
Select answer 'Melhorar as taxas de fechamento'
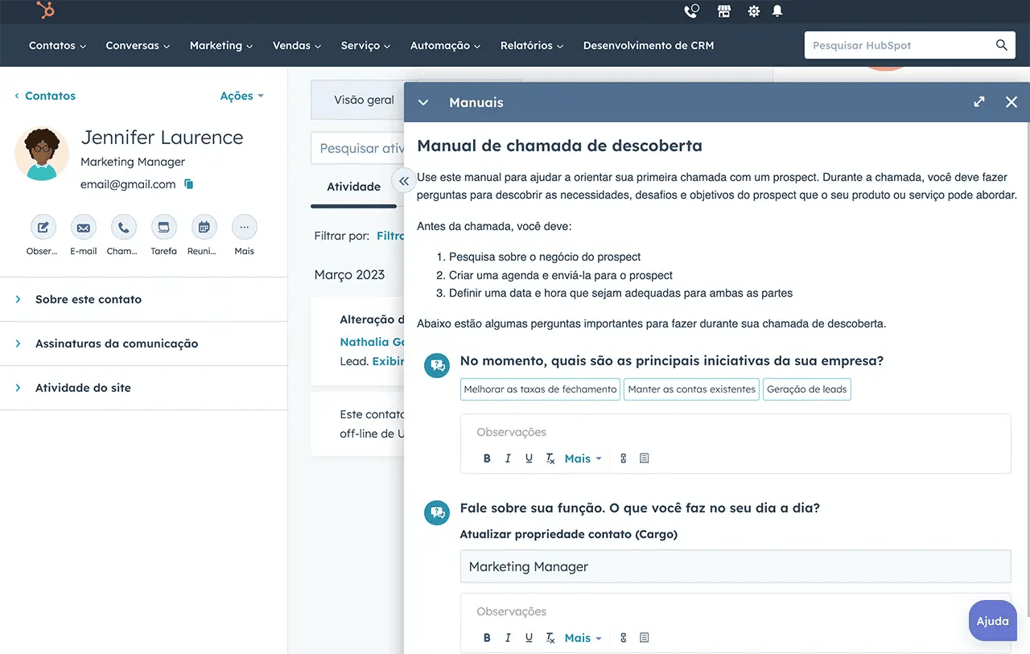tap(540, 389)
